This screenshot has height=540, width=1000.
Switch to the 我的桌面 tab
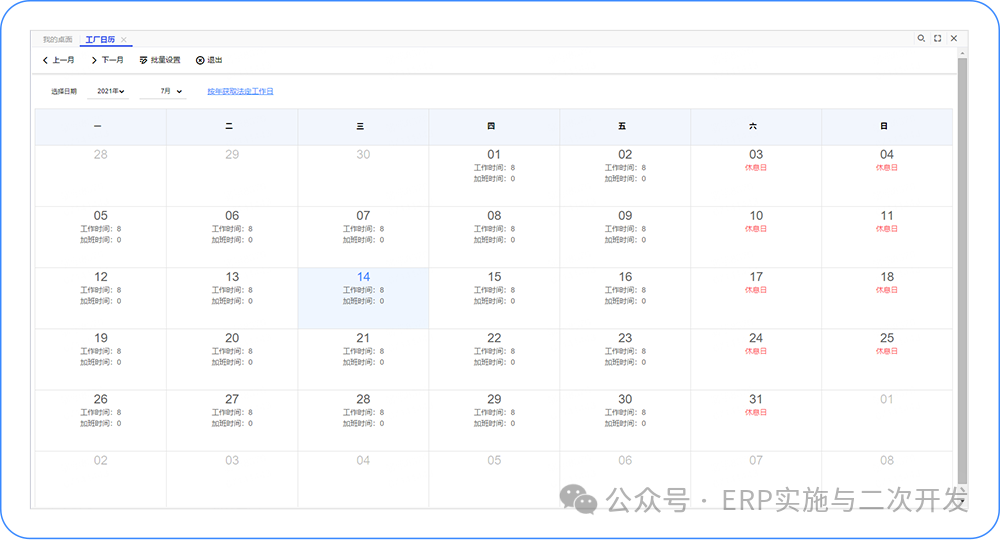tap(57, 40)
